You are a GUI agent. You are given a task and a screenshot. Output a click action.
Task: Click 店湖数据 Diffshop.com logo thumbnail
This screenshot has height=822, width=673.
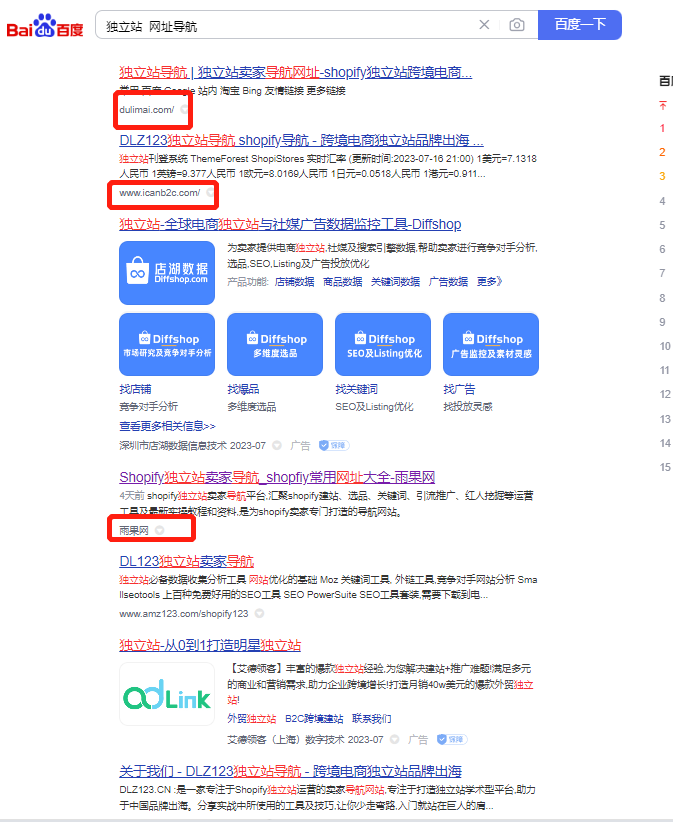tap(167, 273)
